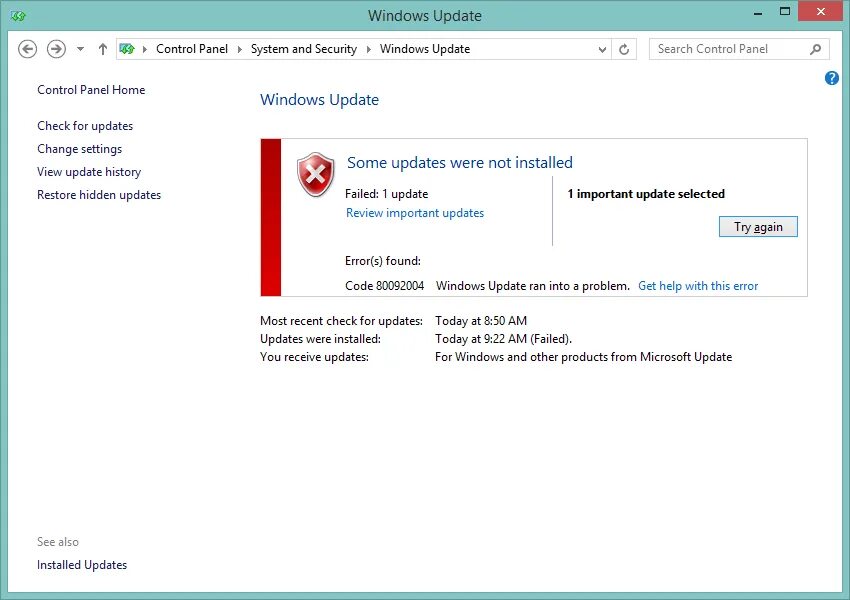850x600 pixels.
Task: Click the search magnifier icon
Action: [815, 49]
